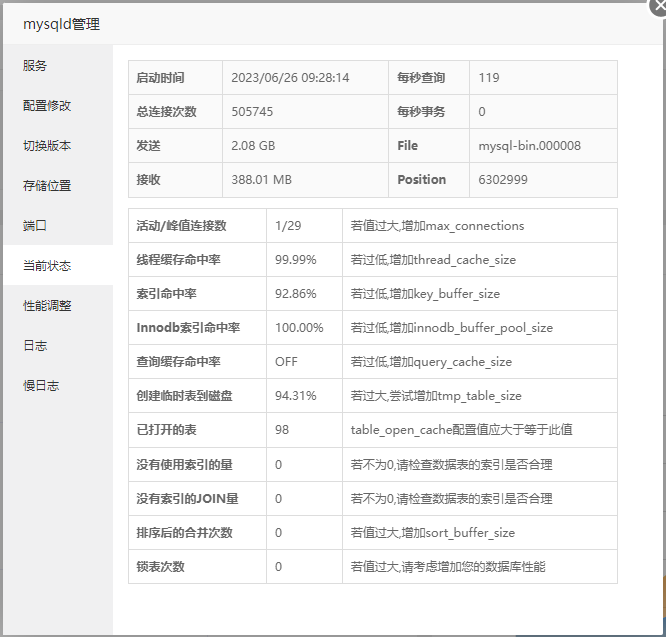This screenshot has height=637, width=666.
Task: Click the 接收 value 388.01 MB
Action: pyautogui.click(x=262, y=180)
